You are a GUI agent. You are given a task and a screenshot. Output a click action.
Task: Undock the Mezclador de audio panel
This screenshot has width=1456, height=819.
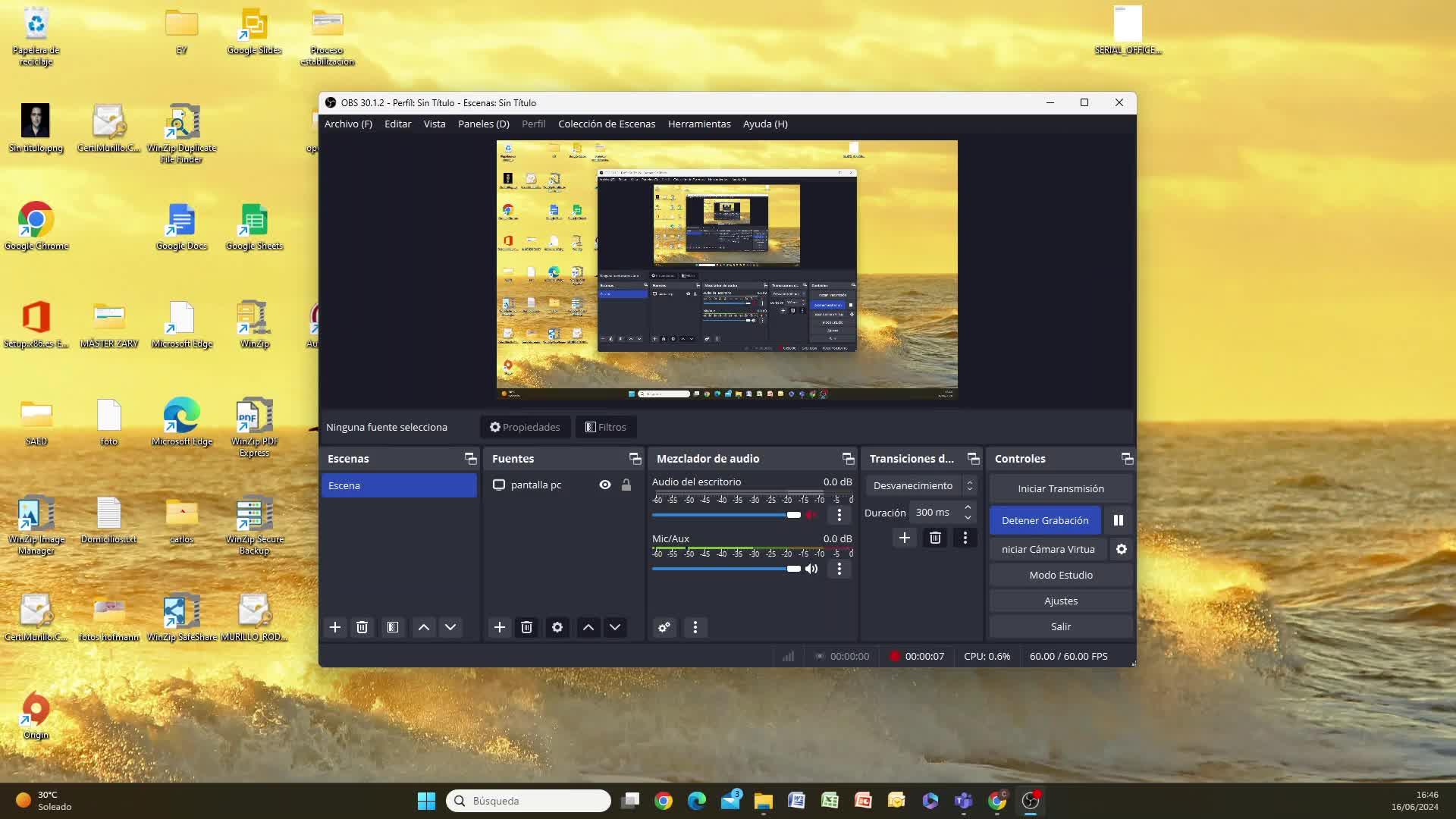tap(848, 459)
